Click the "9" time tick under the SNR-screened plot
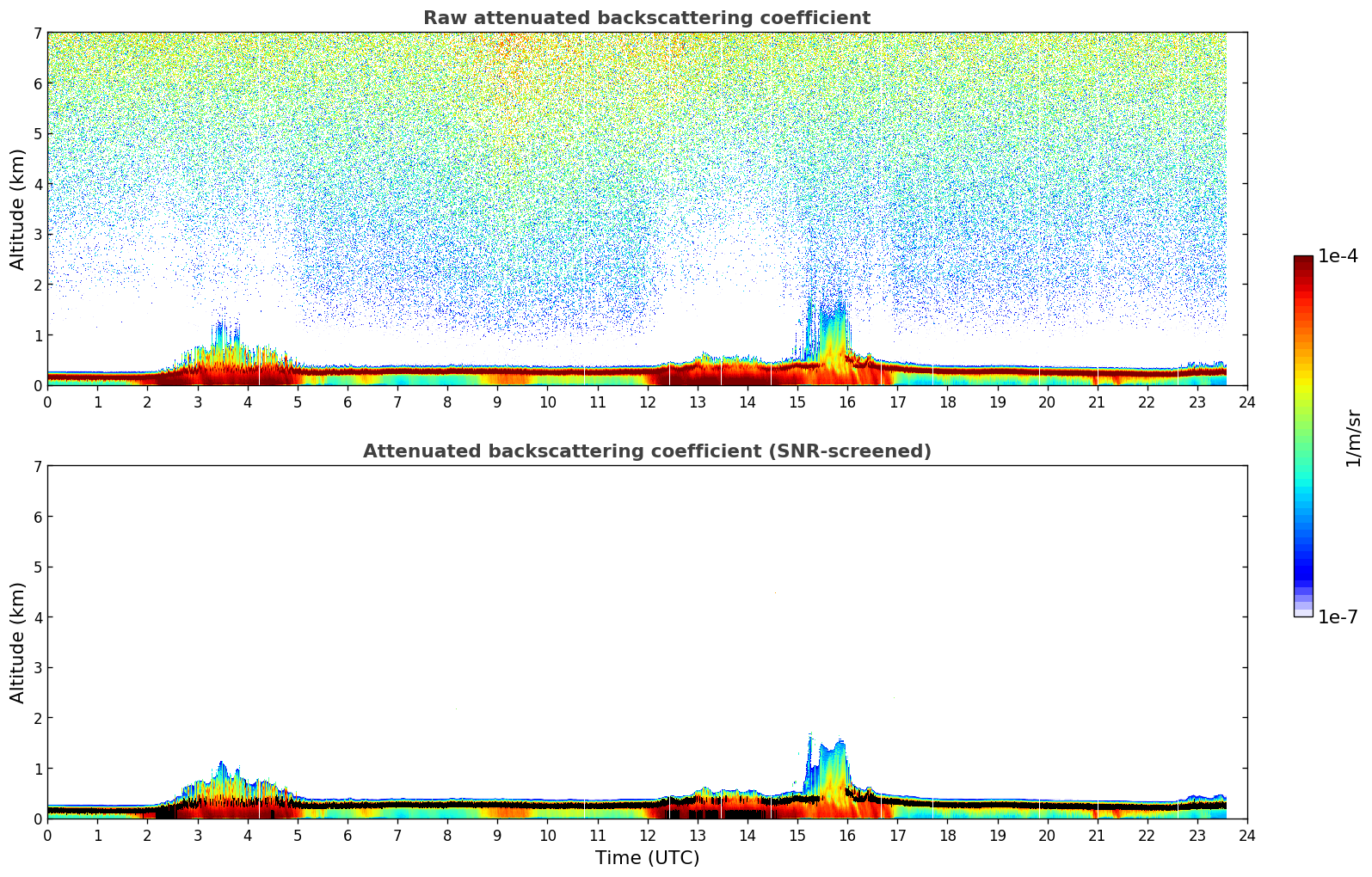The width and height of the screenshot is (1372, 877). 497,835
